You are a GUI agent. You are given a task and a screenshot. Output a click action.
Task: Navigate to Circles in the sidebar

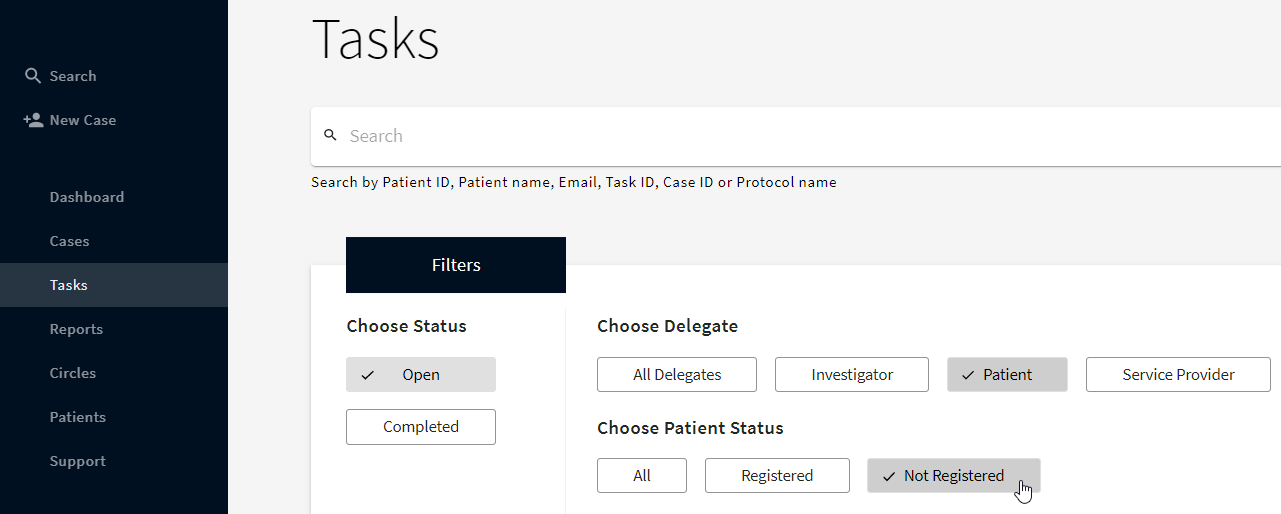(73, 373)
